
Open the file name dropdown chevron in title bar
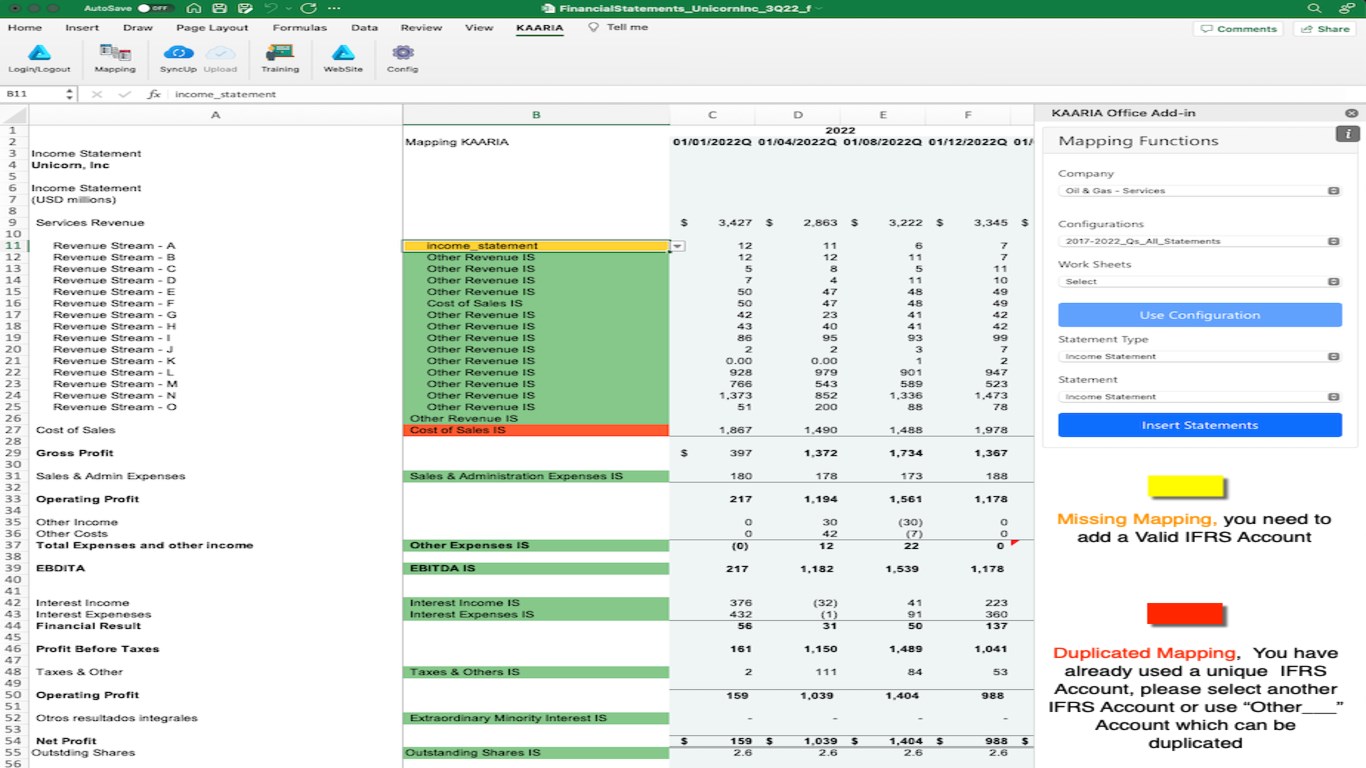(x=819, y=8)
